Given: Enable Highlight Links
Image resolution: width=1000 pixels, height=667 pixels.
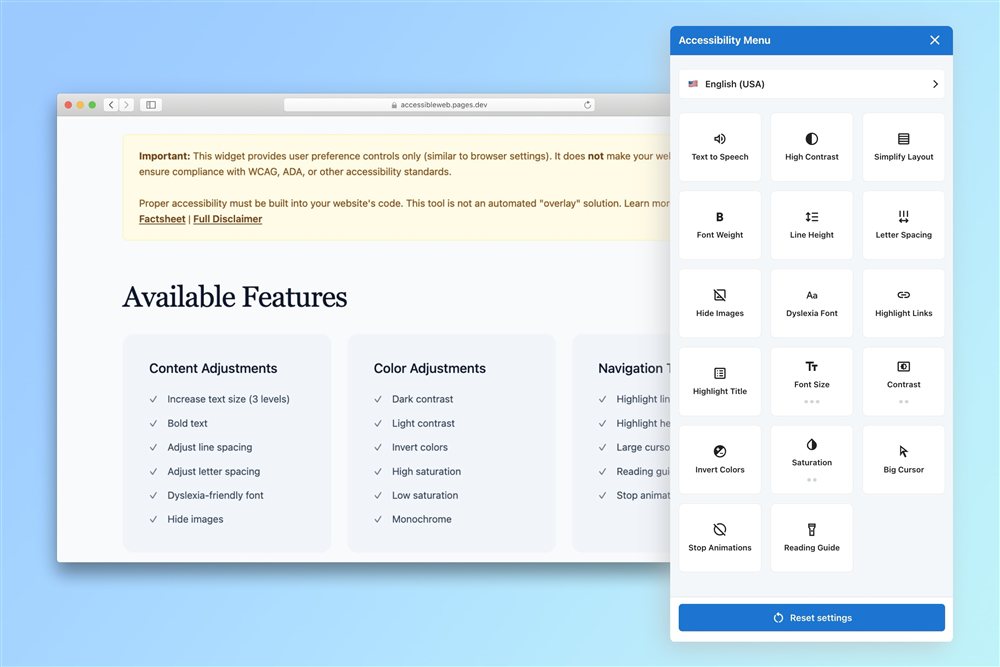Looking at the screenshot, I should coord(903,304).
